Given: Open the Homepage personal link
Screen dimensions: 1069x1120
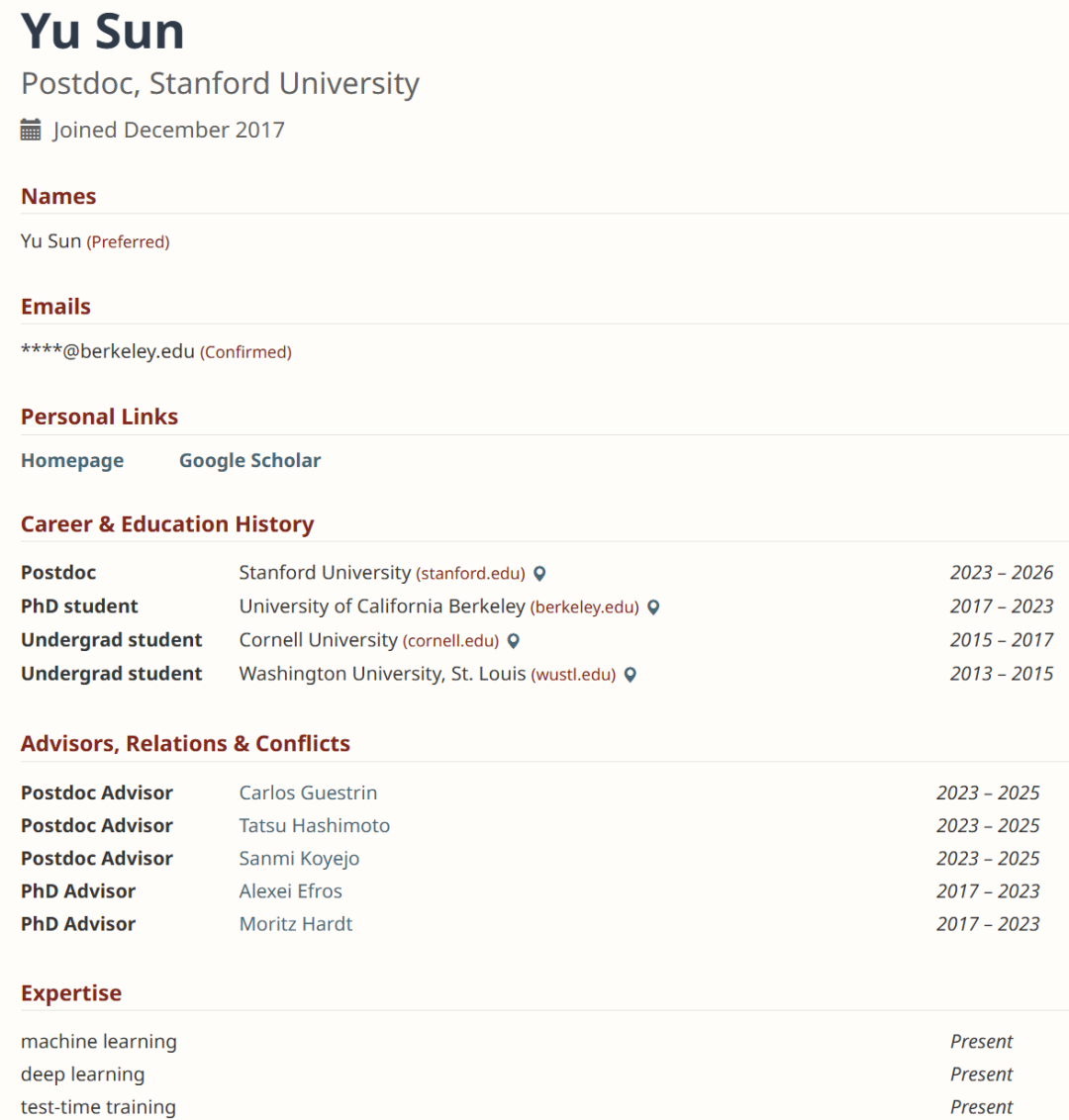Looking at the screenshot, I should tap(72, 460).
